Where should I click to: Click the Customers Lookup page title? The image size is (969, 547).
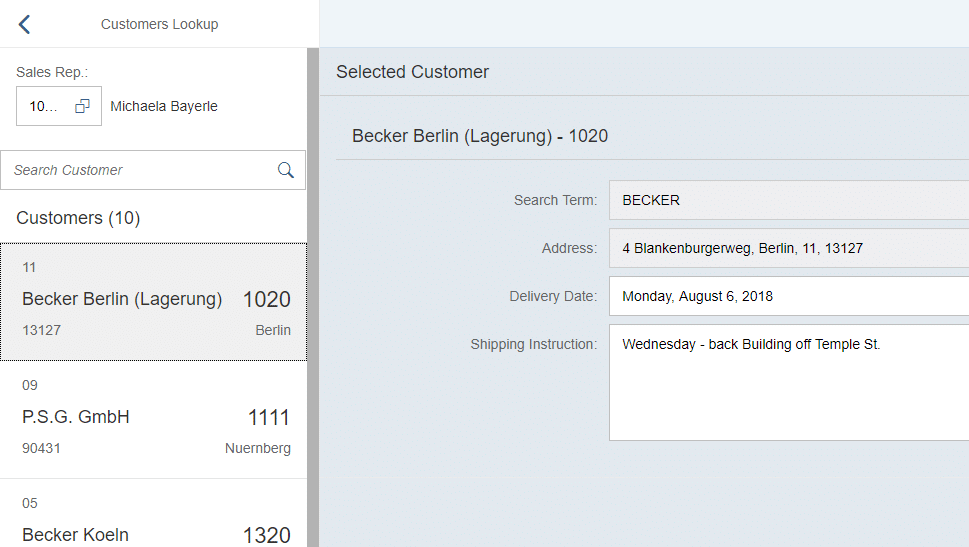click(x=159, y=24)
